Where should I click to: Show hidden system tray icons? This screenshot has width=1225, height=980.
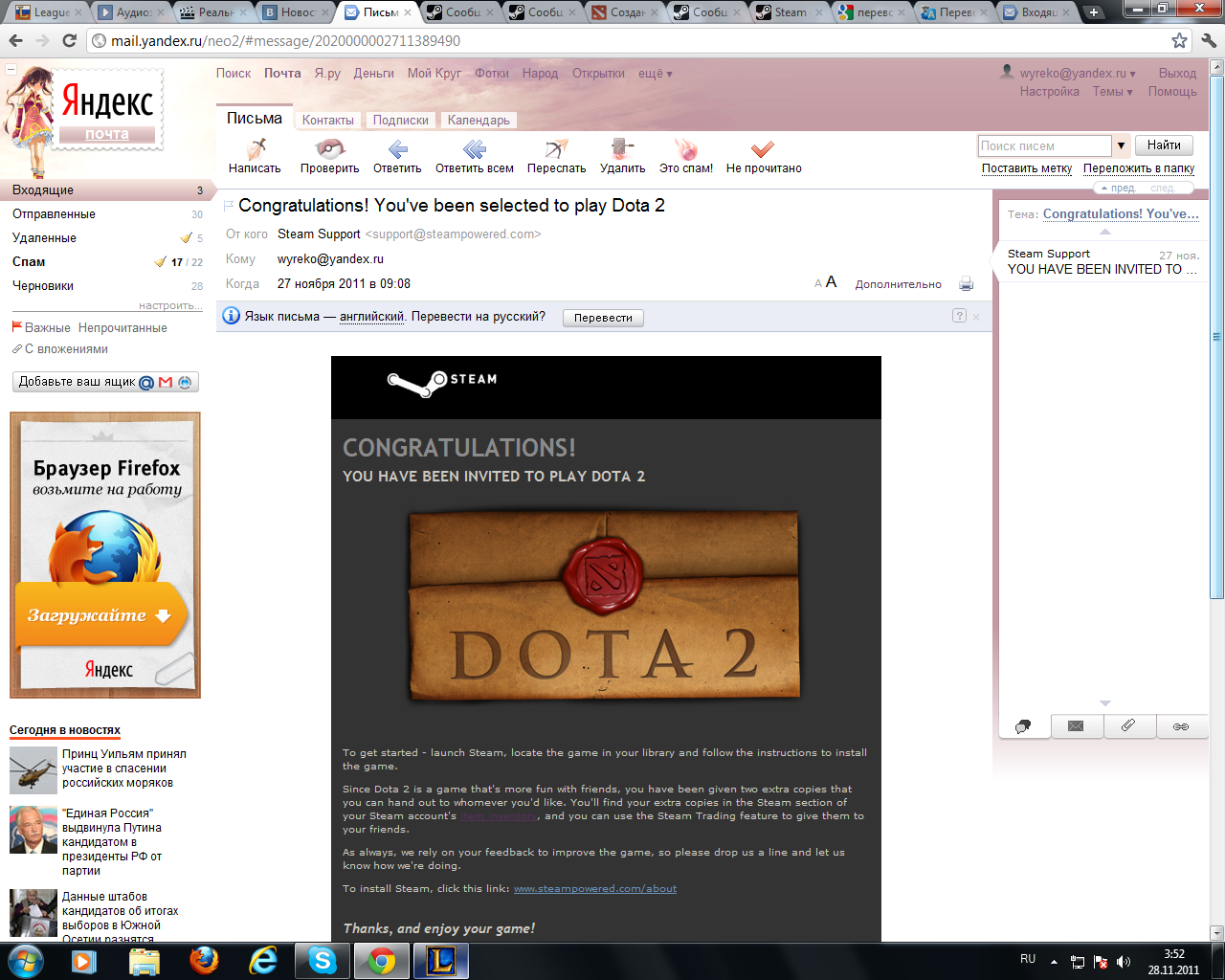point(1054,962)
